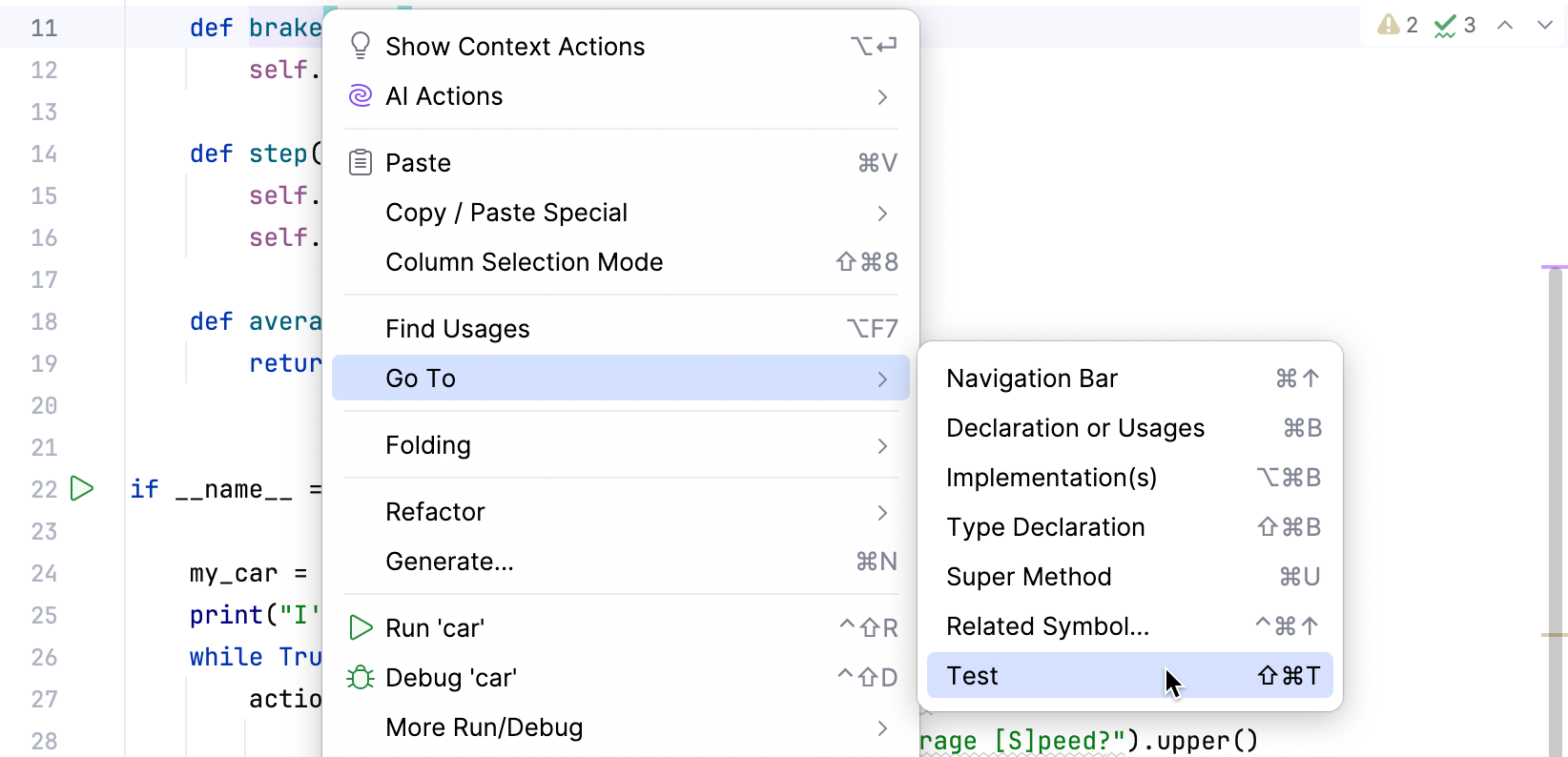Jump to next highlighted error arrow
The width and height of the screenshot is (1568, 757).
tap(1545, 25)
